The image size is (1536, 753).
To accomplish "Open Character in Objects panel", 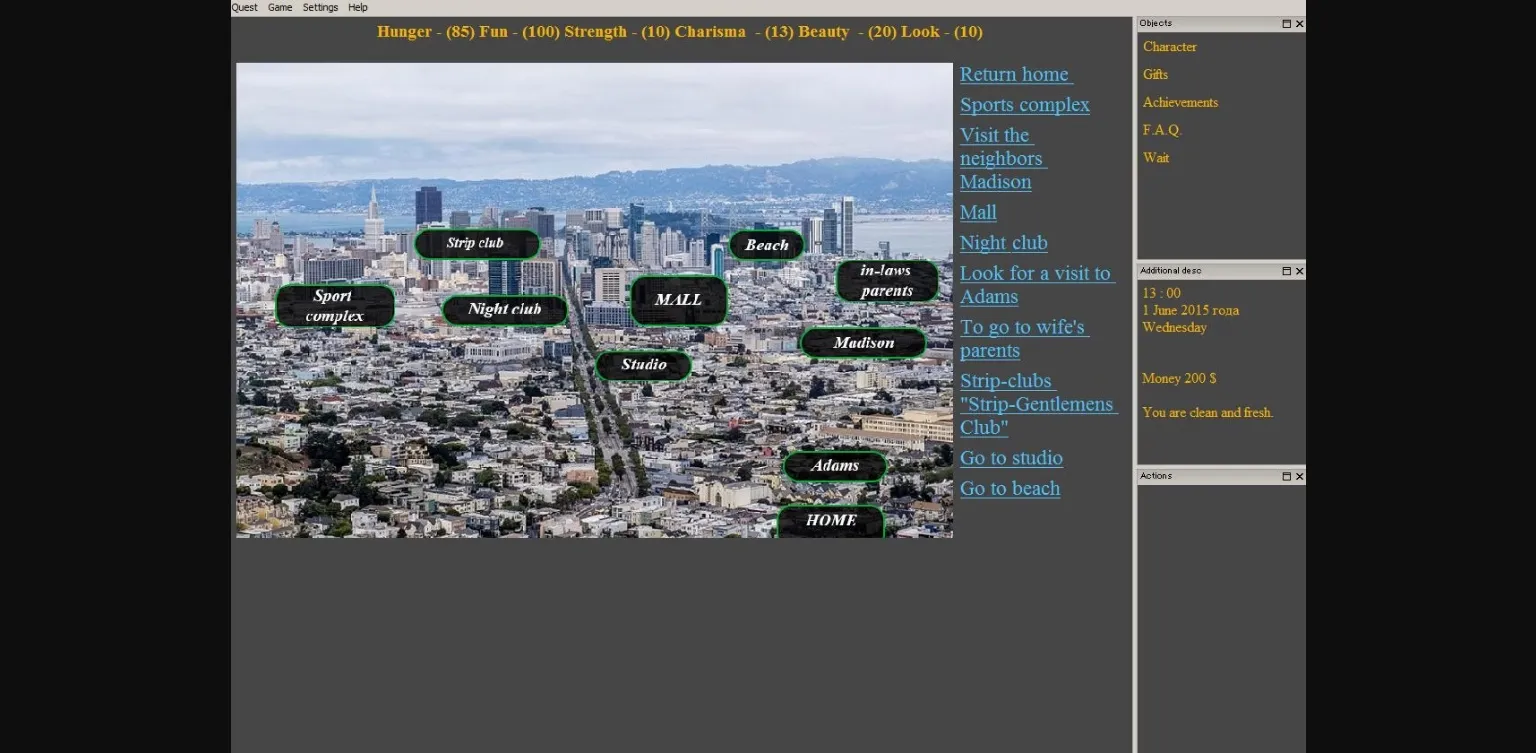I will pyautogui.click(x=1169, y=47).
